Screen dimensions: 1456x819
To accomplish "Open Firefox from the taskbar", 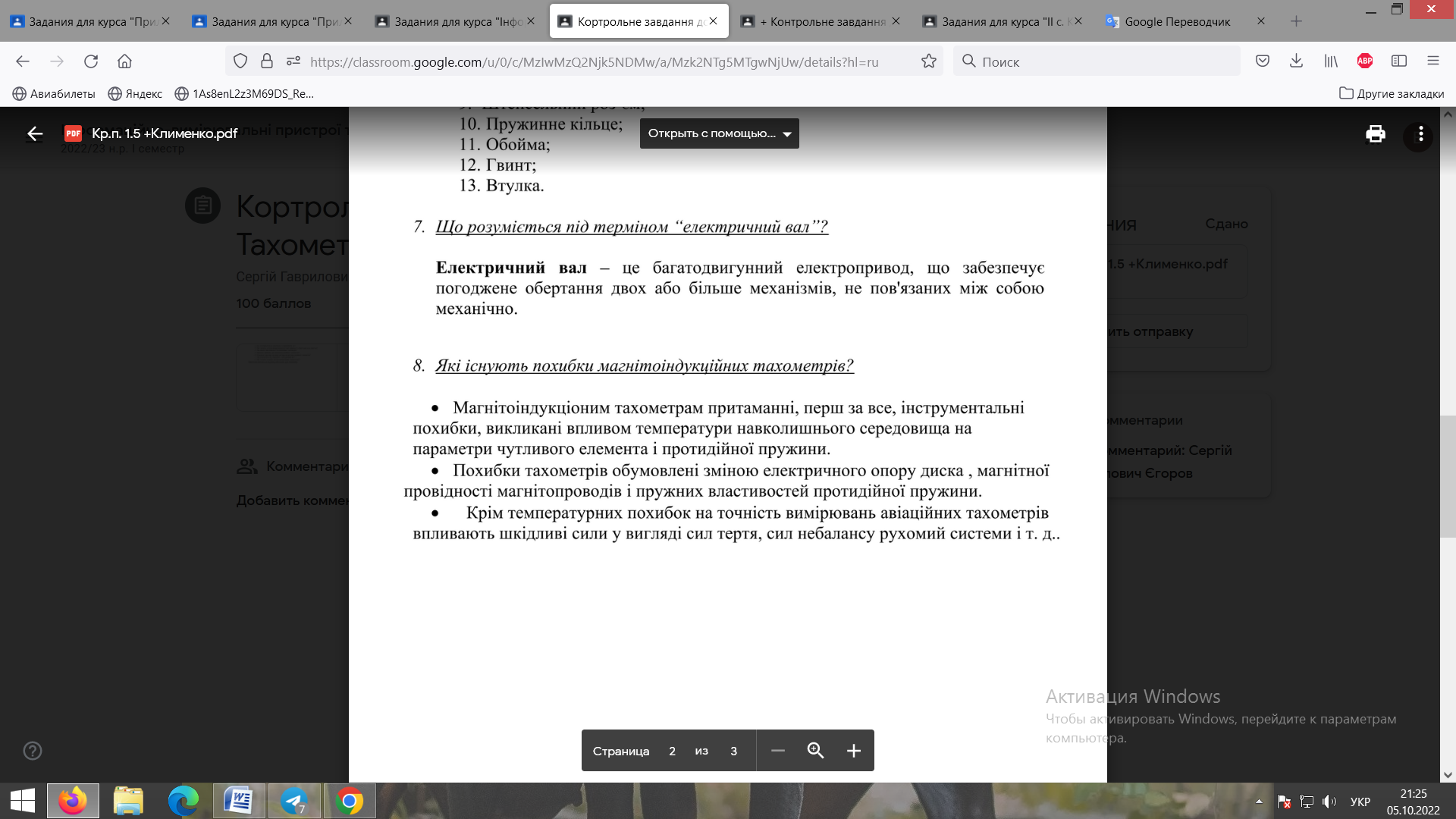I will click(73, 801).
